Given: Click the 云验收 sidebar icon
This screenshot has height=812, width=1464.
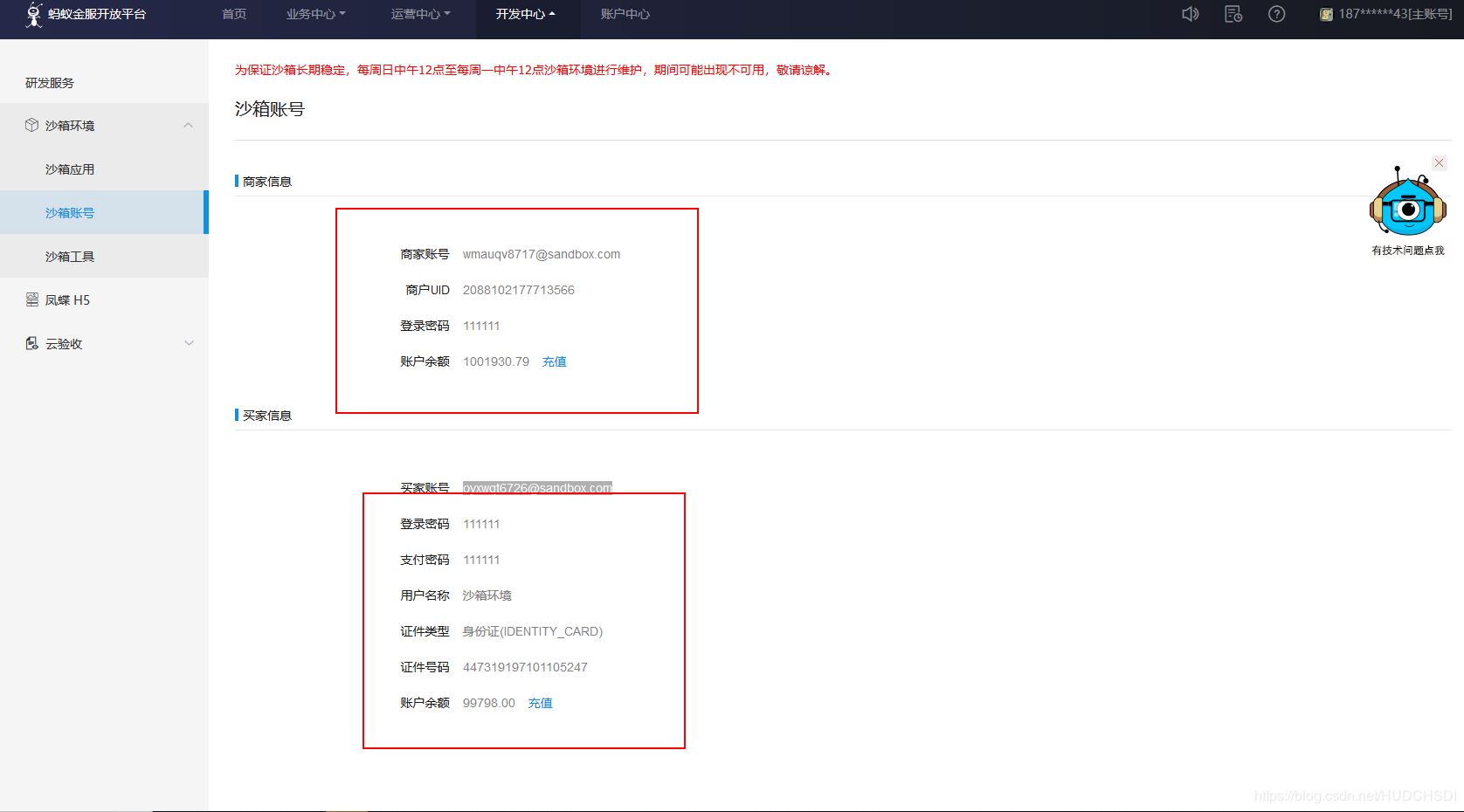Looking at the screenshot, I should 31,343.
